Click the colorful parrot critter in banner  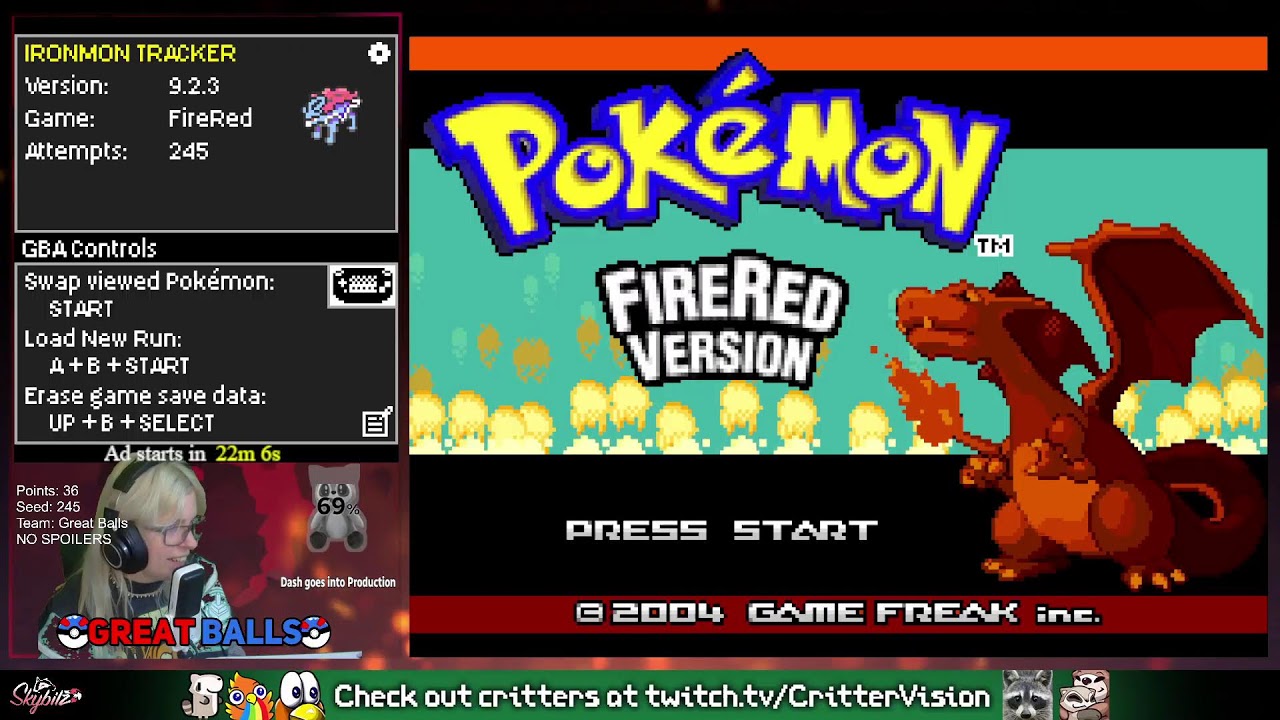250,696
